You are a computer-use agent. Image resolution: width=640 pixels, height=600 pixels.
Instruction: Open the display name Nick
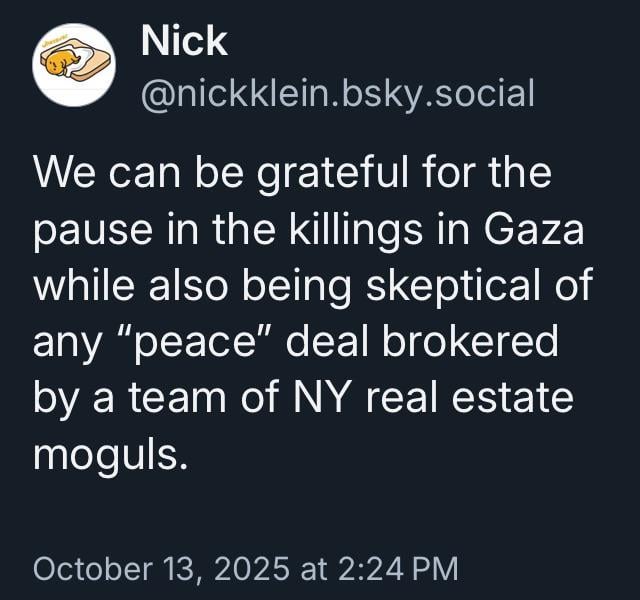point(185,41)
